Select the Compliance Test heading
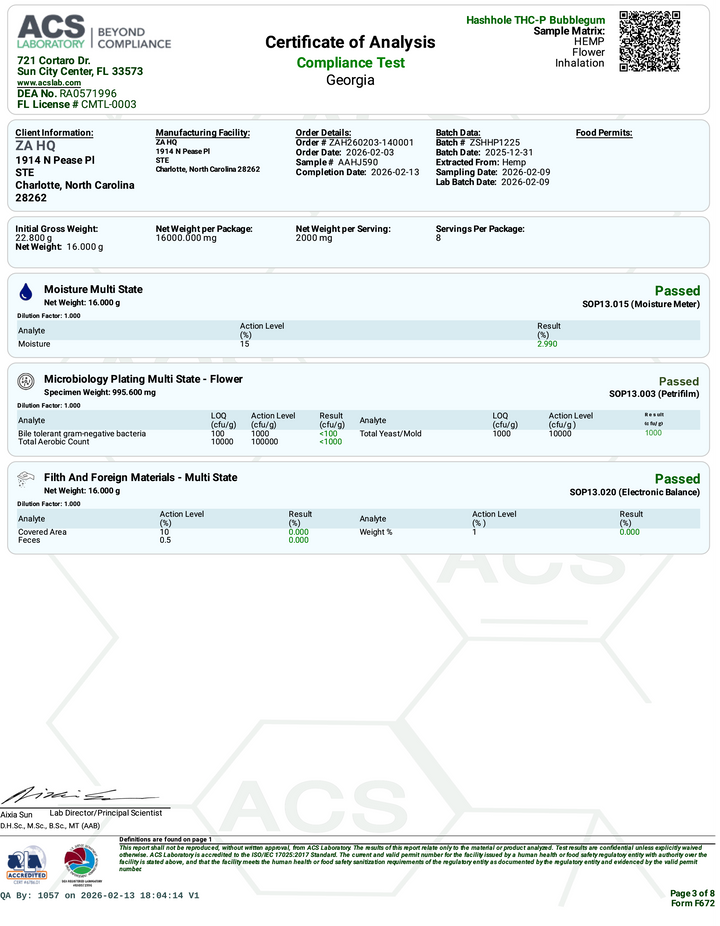 click(x=351, y=63)
